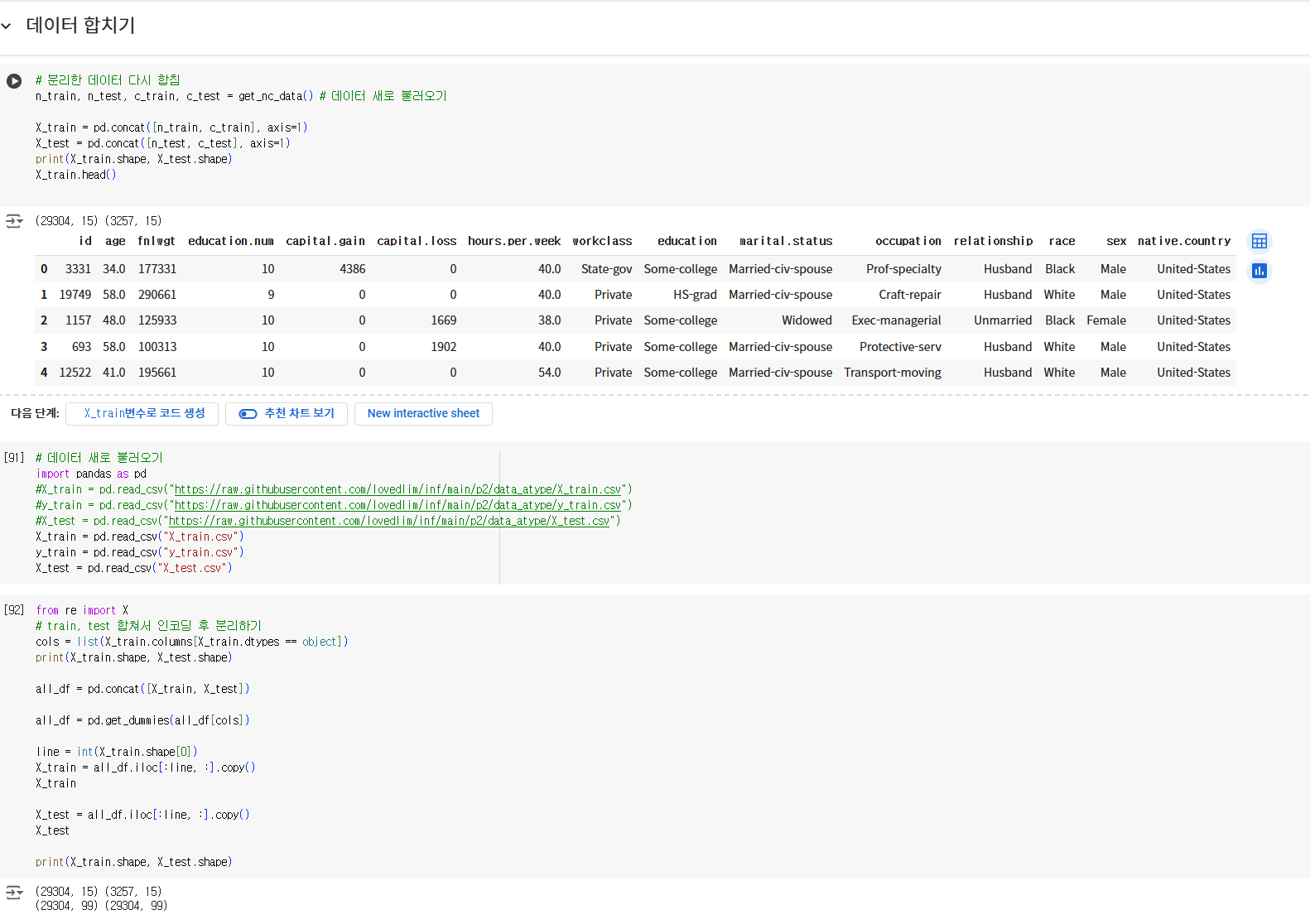Toggle 추천 차트 보기 button

point(287,413)
